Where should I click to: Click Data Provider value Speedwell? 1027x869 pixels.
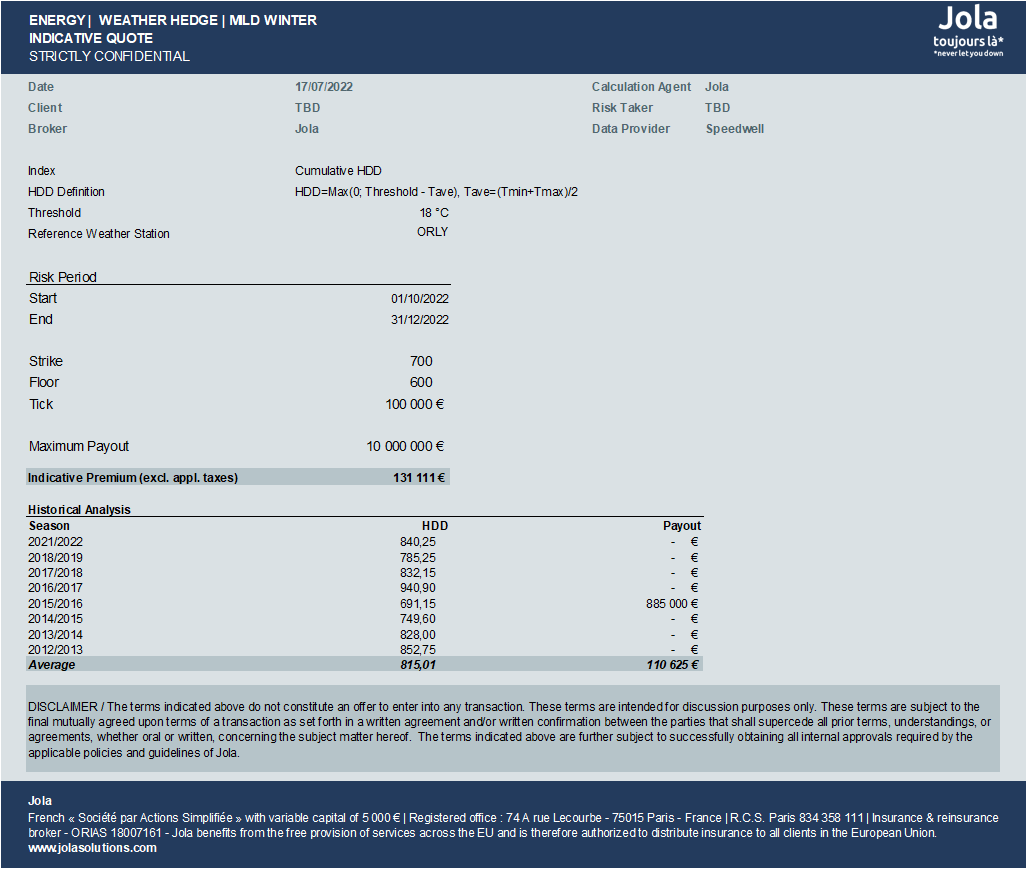[x=735, y=129]
